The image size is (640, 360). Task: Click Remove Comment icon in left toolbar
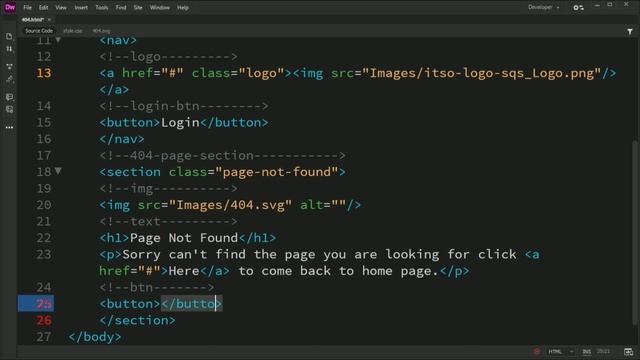pyautogui.click(x=9, y=109)
